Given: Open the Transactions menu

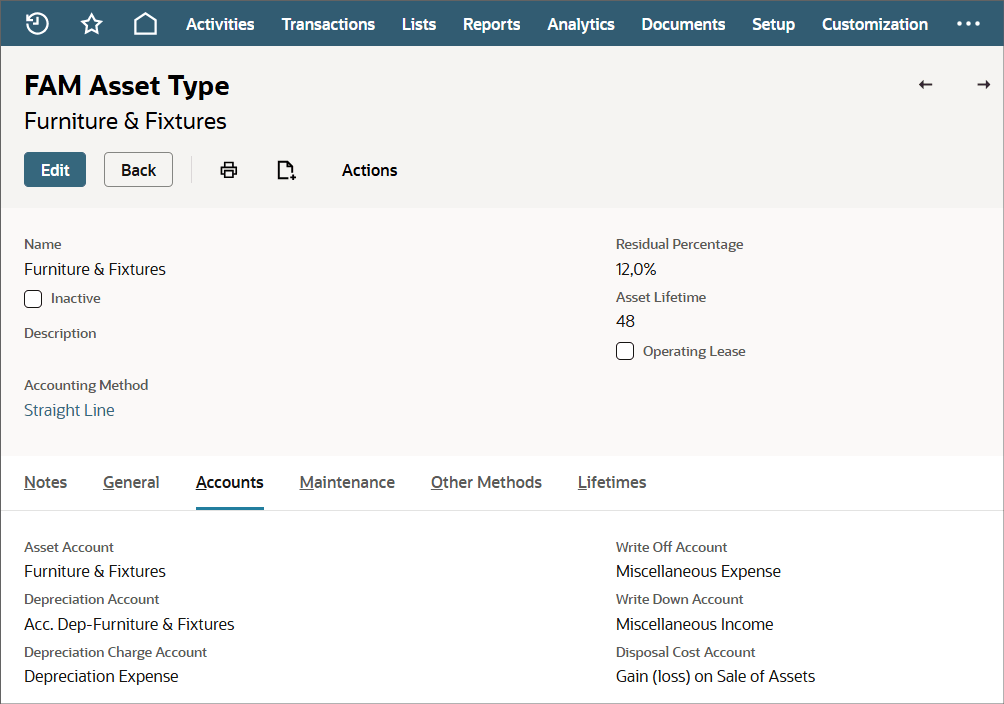Looking at the screenshot, I should pos(328,24).
